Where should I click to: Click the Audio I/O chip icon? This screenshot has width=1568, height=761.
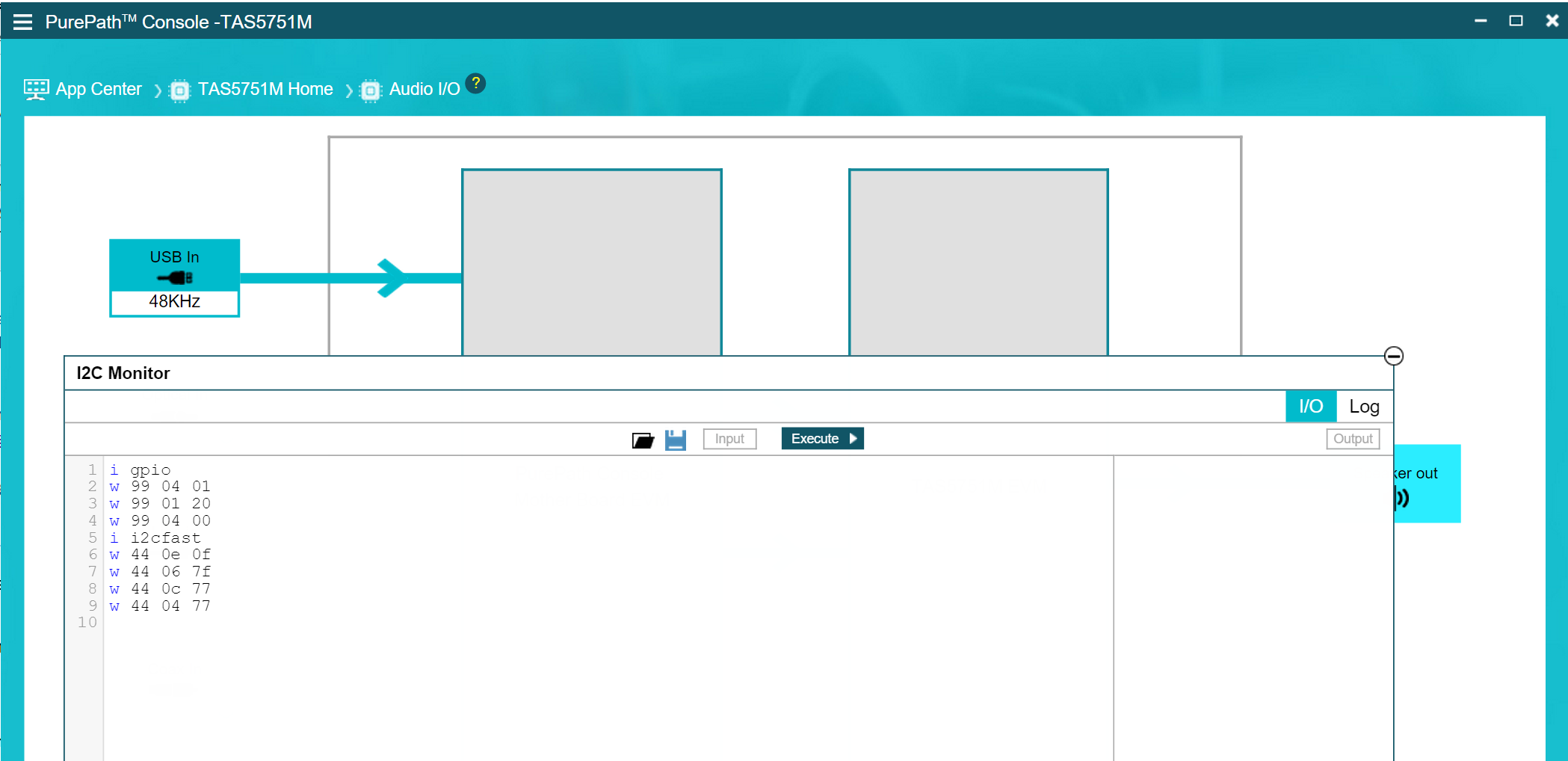pos(371,90)
